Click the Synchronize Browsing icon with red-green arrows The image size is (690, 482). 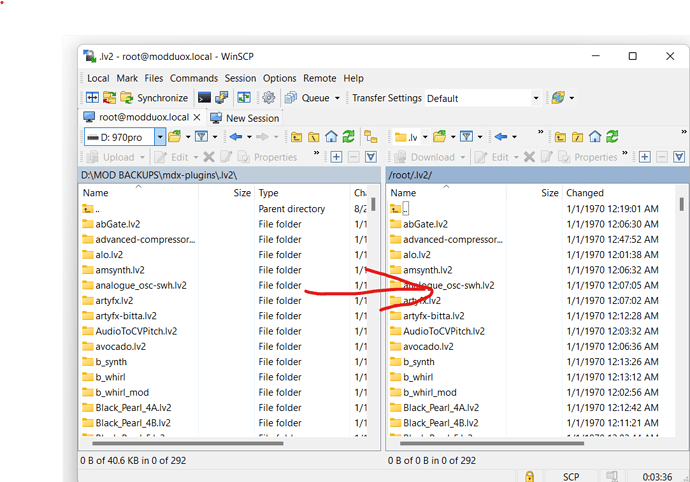point(109,98)
